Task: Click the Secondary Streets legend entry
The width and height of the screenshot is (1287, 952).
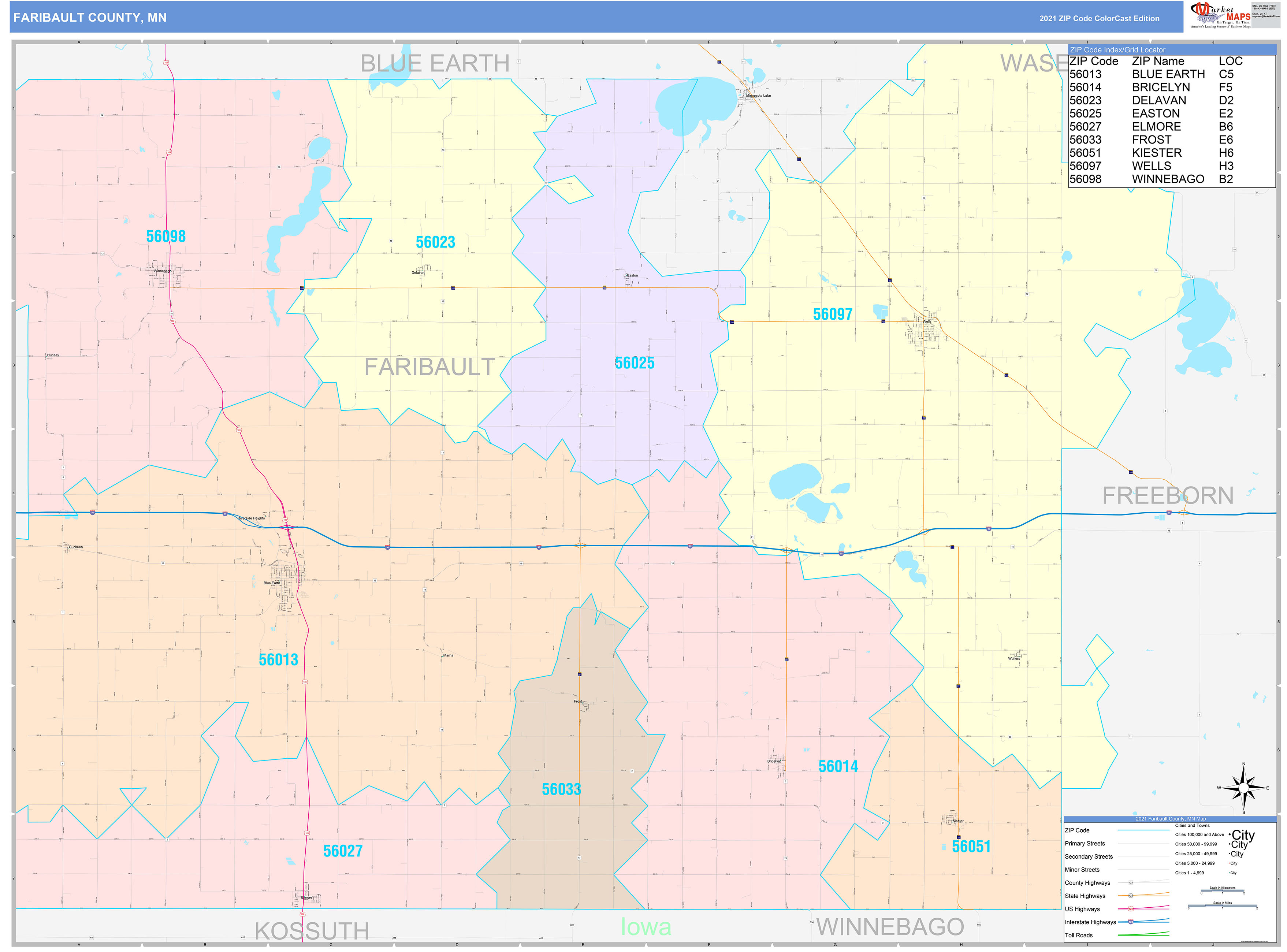Action: (x=1089, y=857)
